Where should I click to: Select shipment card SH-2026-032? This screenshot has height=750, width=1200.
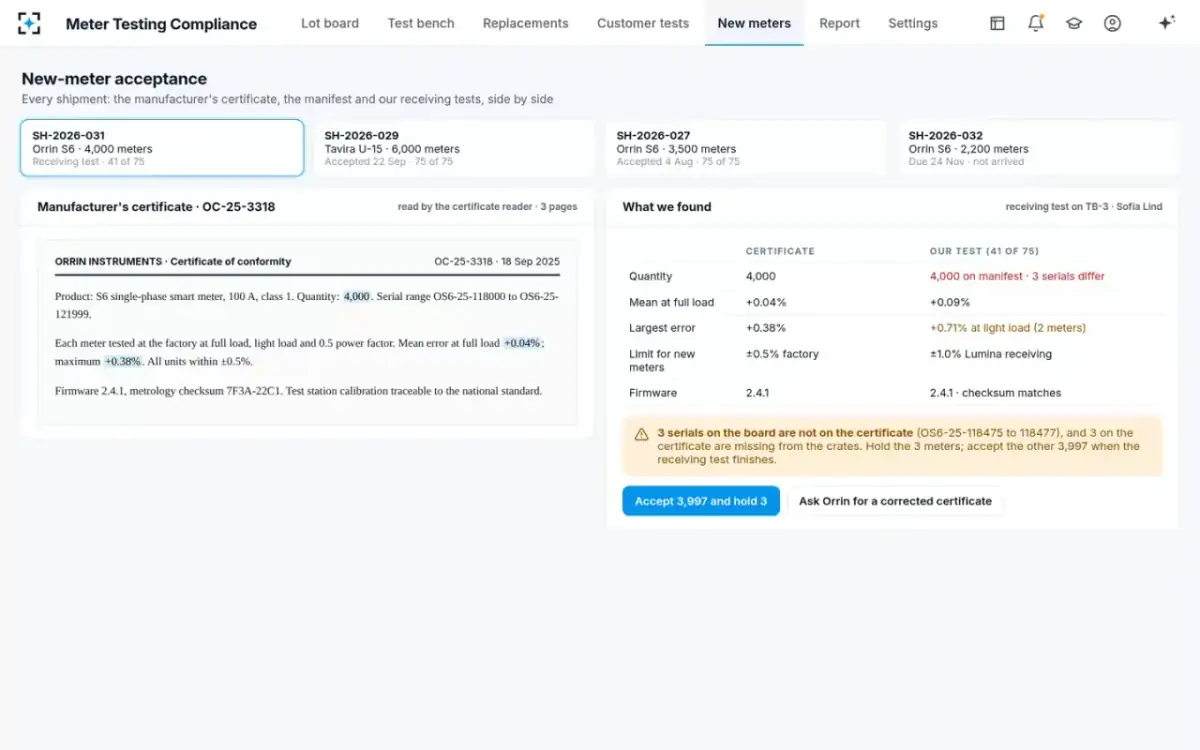click(1038, 148)
